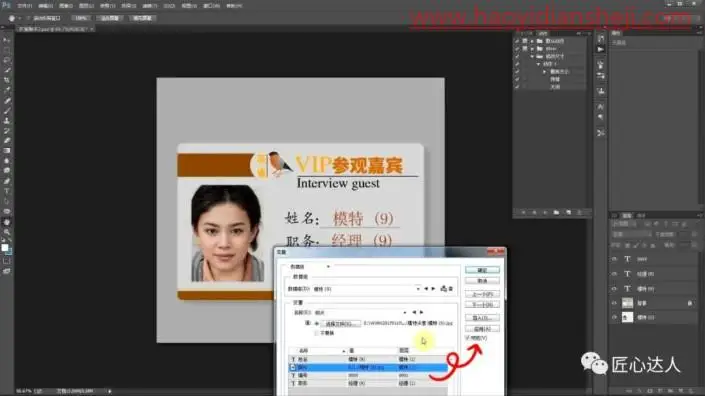Toggle first action set checkmark in Actions panel
This screenshot has height=396, width=705.
pos(517,41)
